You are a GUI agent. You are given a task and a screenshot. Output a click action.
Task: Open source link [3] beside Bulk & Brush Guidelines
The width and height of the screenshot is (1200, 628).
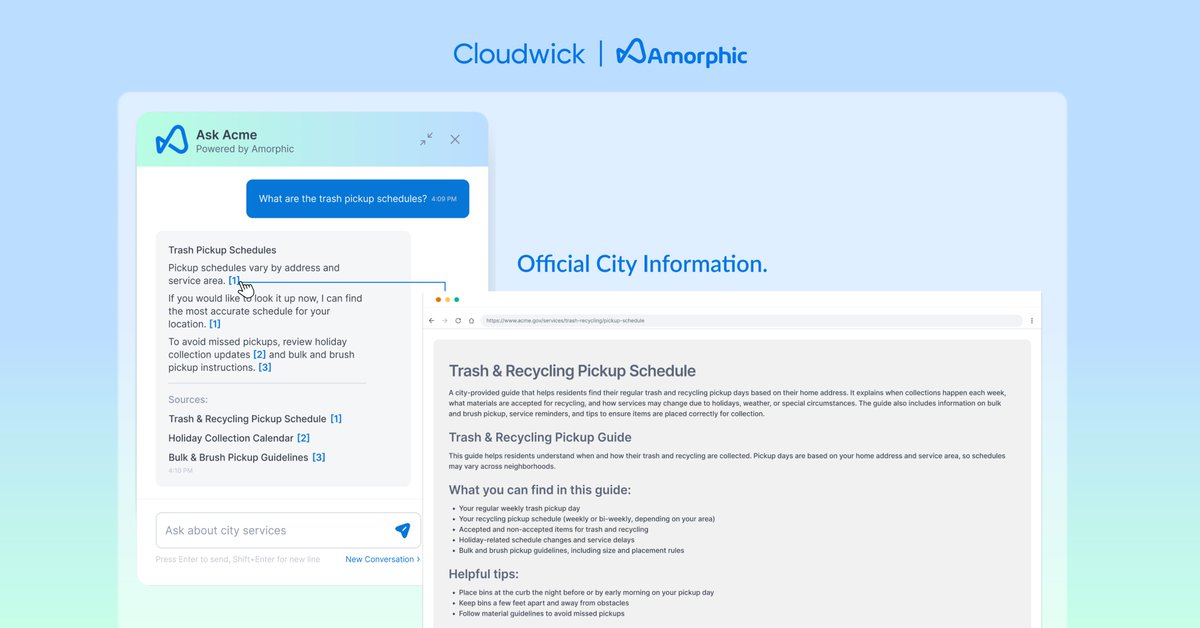click(318, 457)
